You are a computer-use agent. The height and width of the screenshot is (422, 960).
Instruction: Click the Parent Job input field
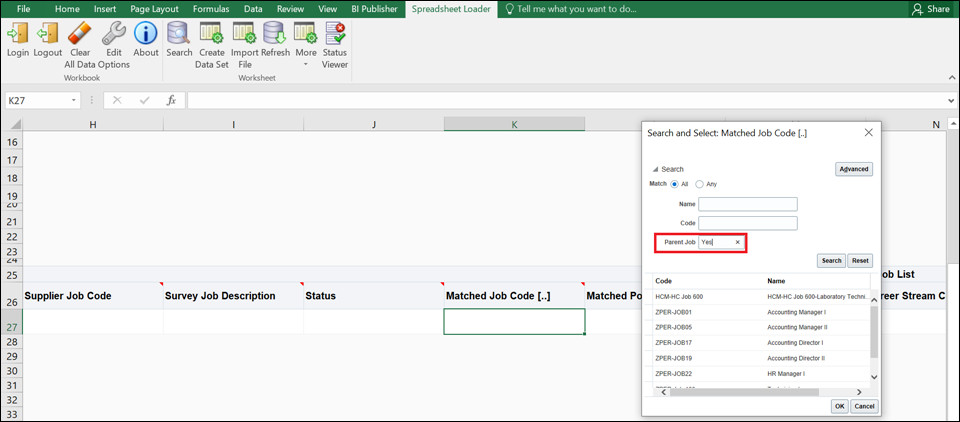(x=716, y=243)
